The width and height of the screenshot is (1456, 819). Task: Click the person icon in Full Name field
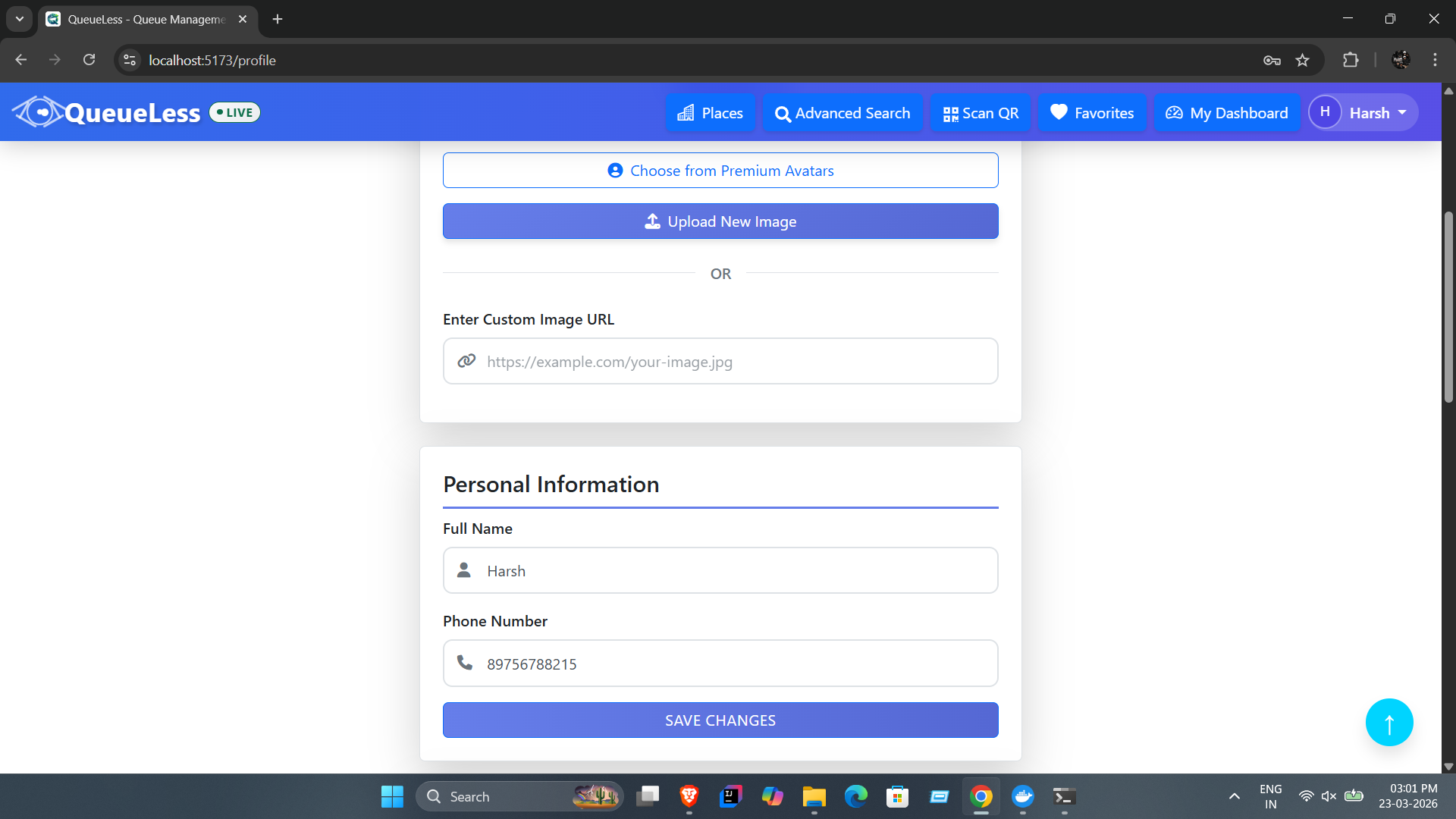point(464,570)
